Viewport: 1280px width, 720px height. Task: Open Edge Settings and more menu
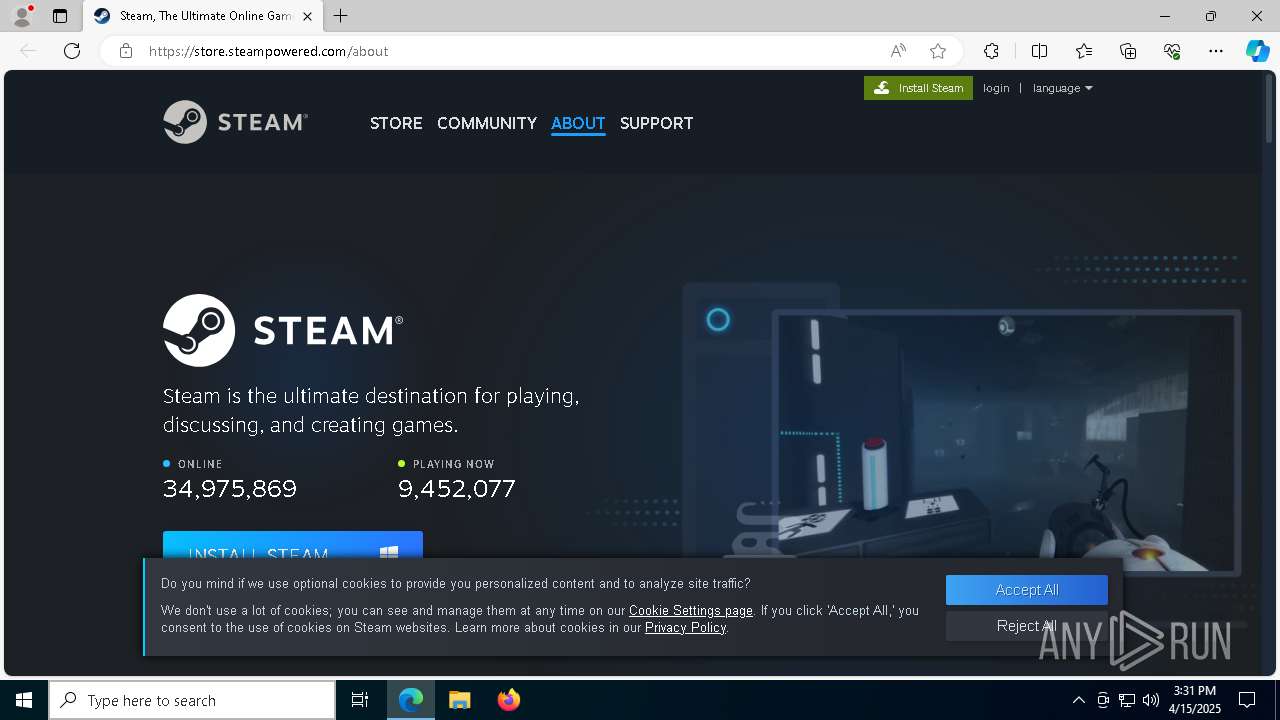pyautogui.click(x=1216, y=51)
